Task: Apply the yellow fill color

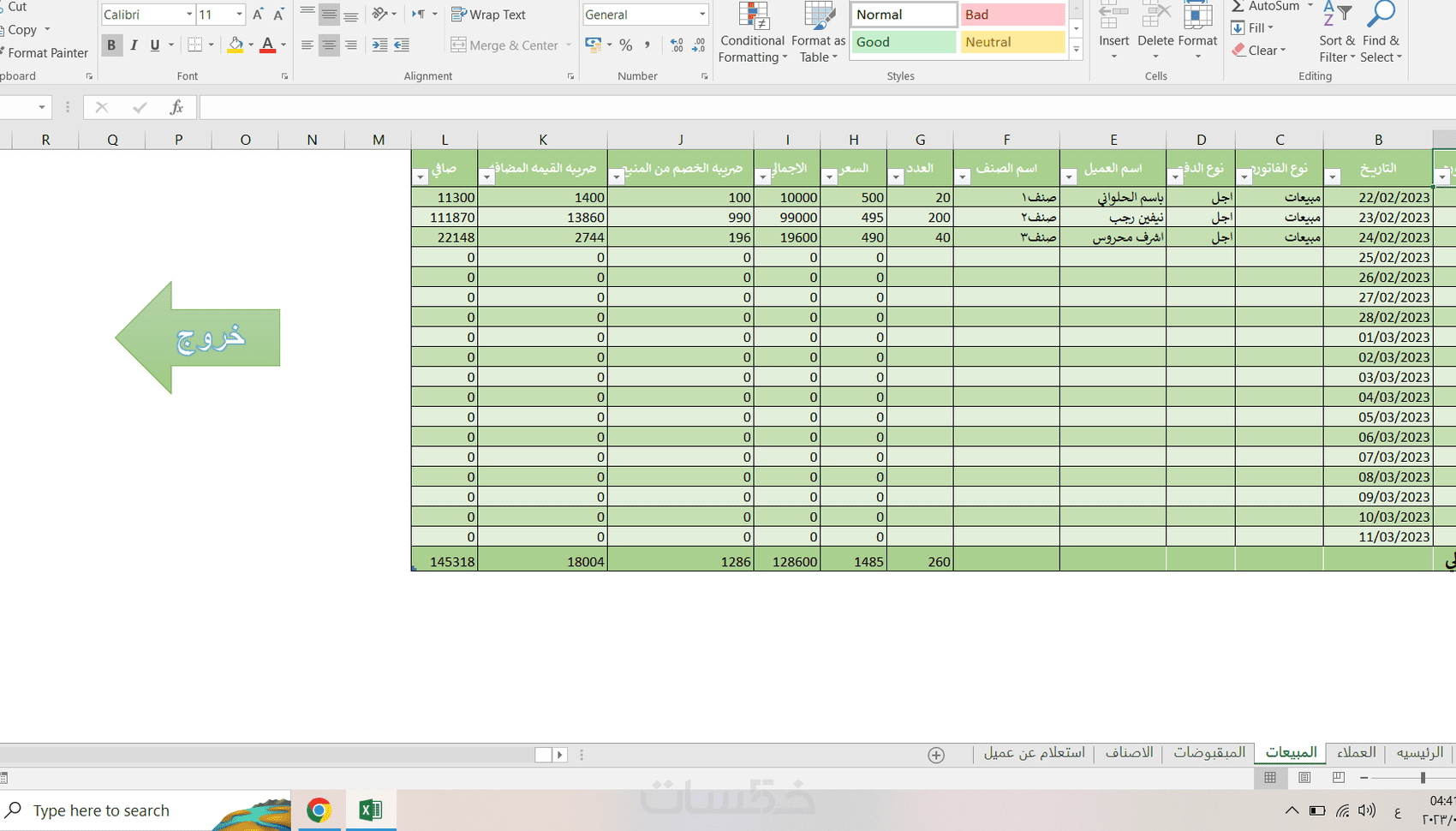Action: (x=236, y=45)
